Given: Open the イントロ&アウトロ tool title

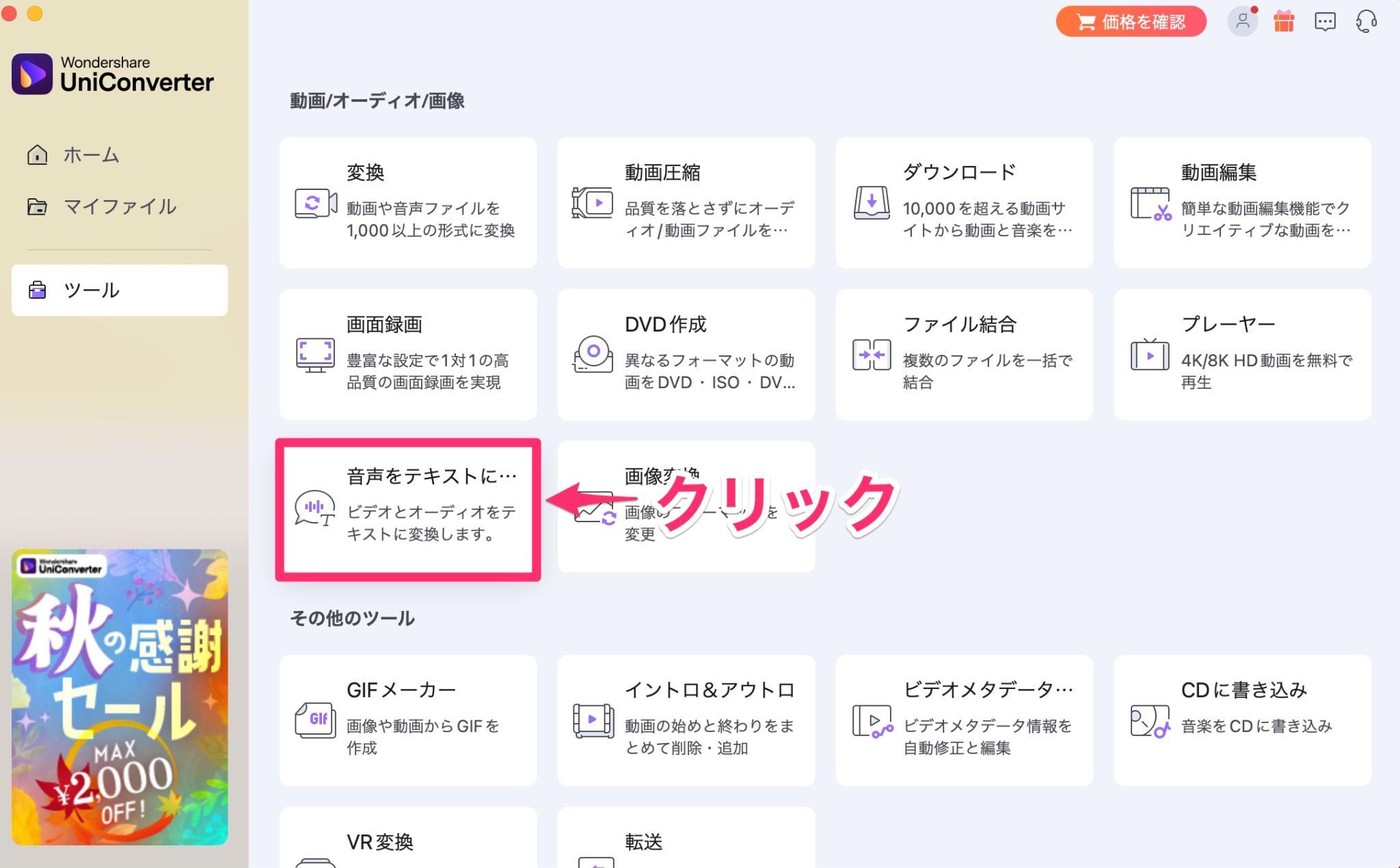Looking at the screenshot, I should click(x=710, y=690).
